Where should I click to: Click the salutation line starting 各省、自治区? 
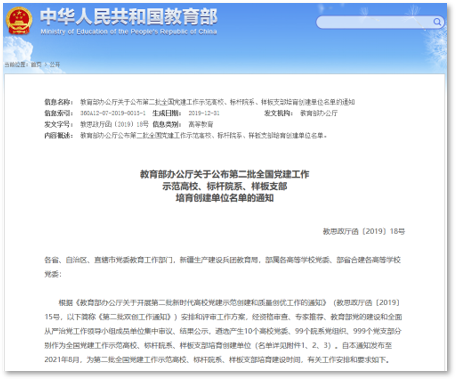pos(223,267)
